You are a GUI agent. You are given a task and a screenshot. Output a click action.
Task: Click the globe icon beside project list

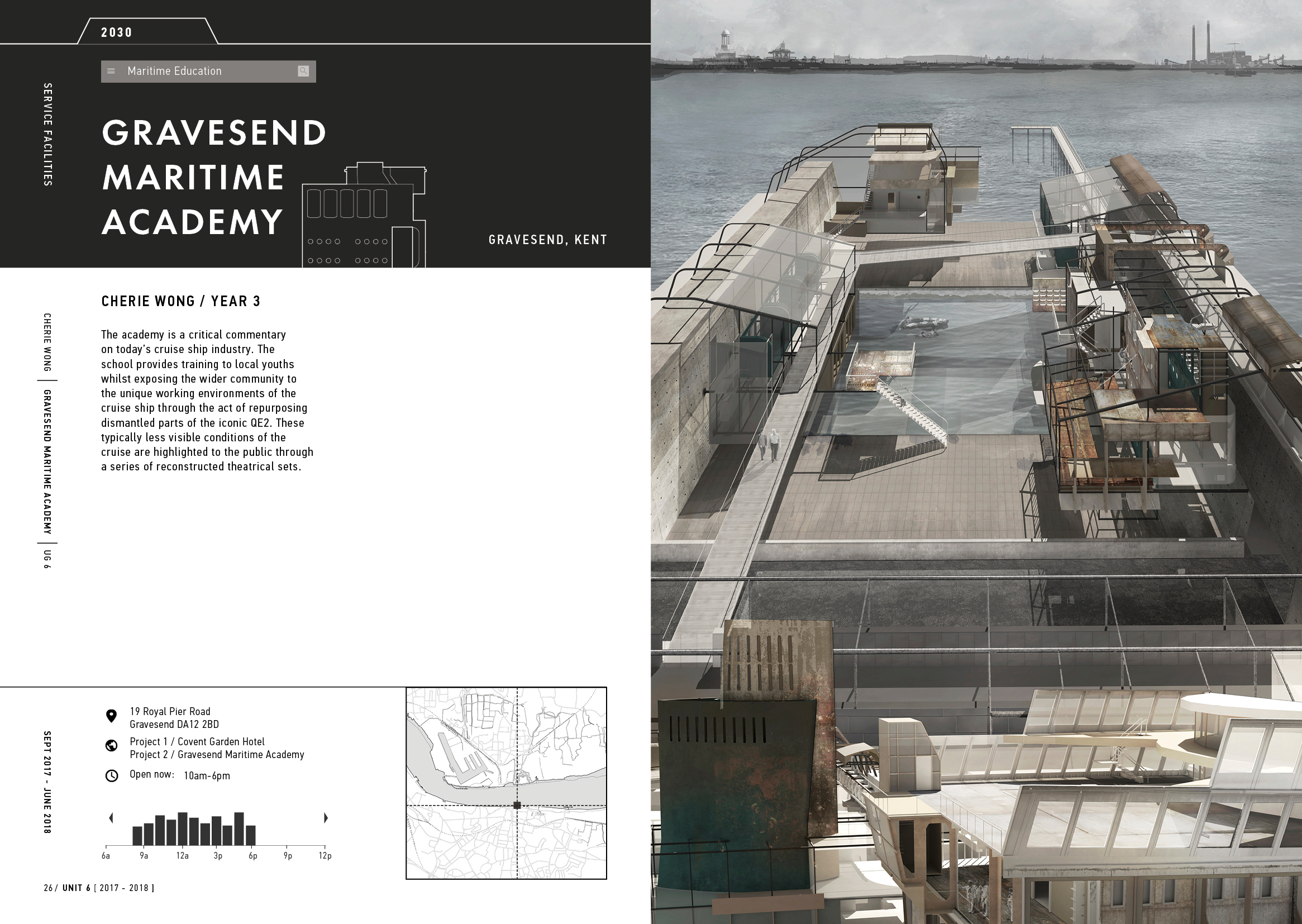112,745
